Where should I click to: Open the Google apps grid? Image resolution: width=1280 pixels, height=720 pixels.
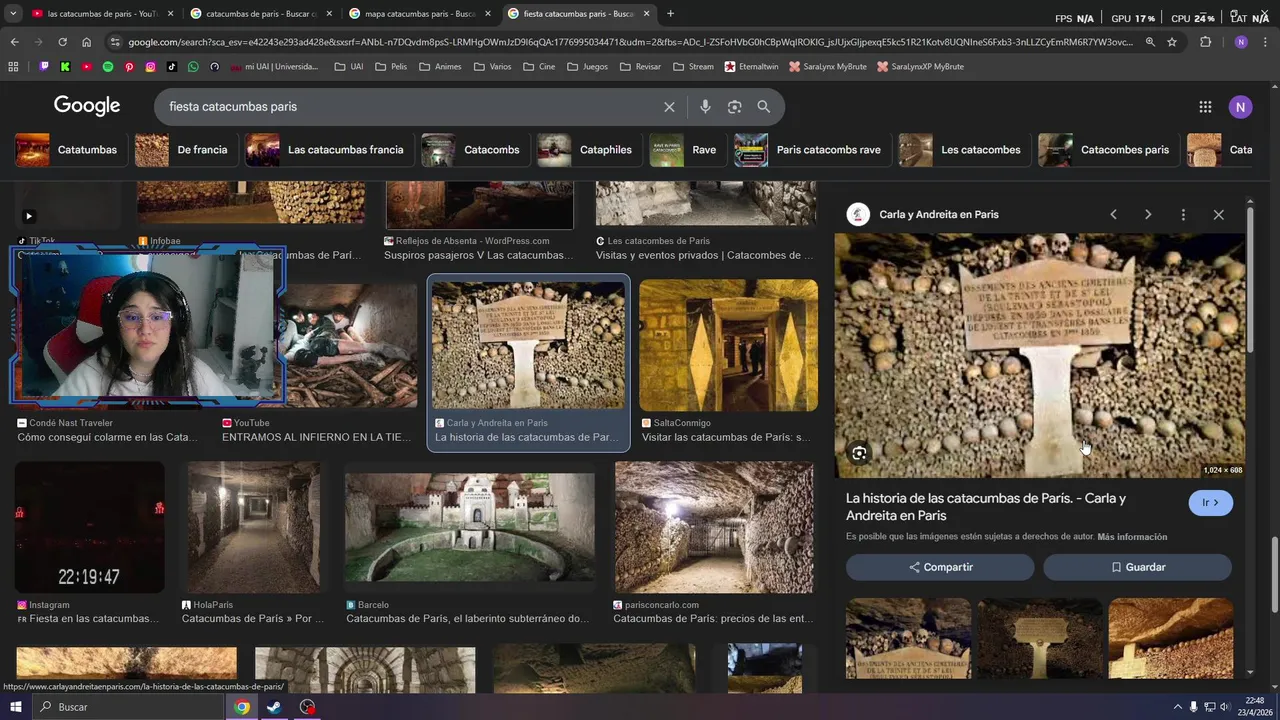pyautogui.click(x=1205, y=107)
